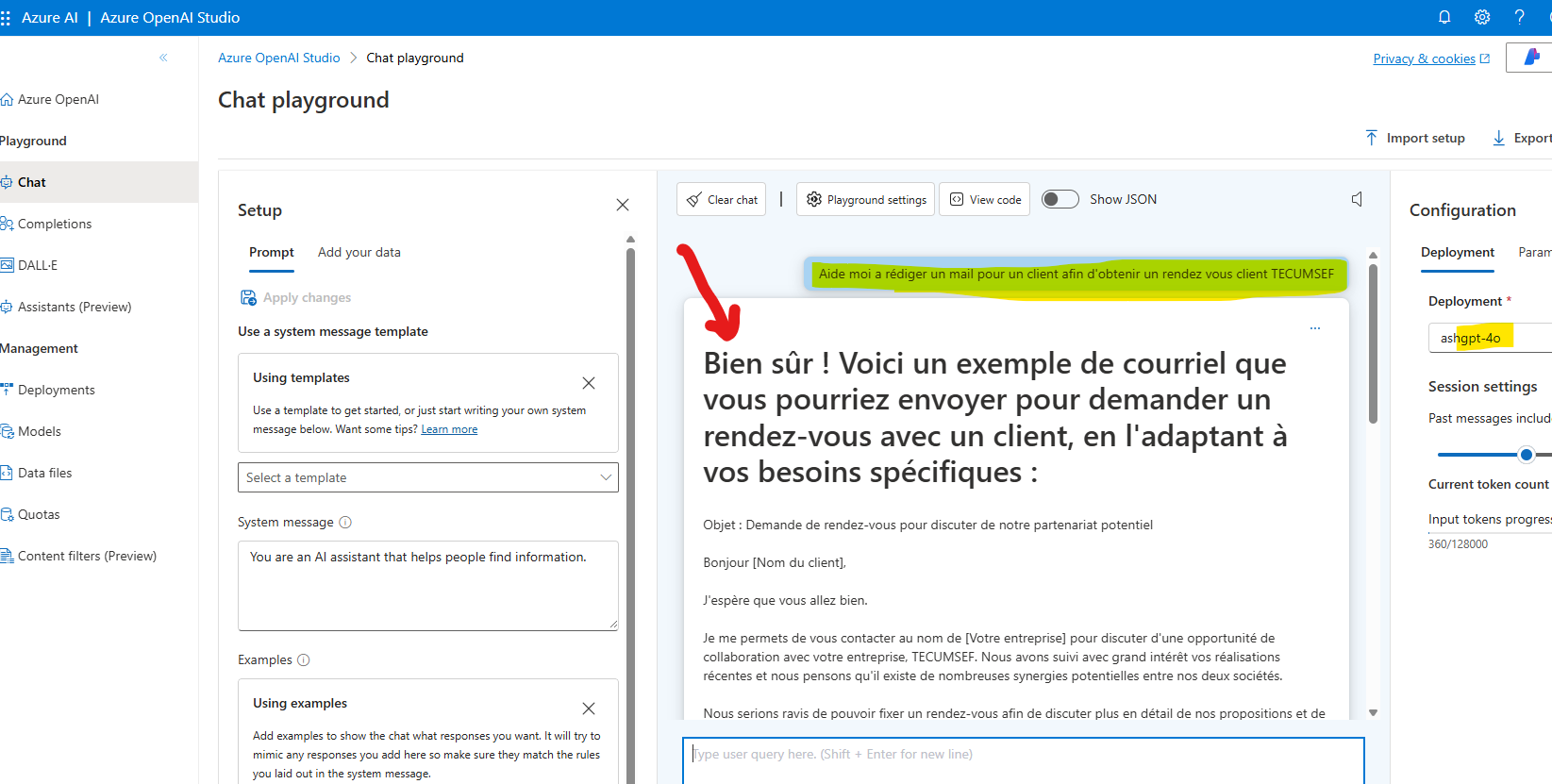This screenshot has width=1552, height=784.
Task: Click Import setup
Action: click(1415, 138)
